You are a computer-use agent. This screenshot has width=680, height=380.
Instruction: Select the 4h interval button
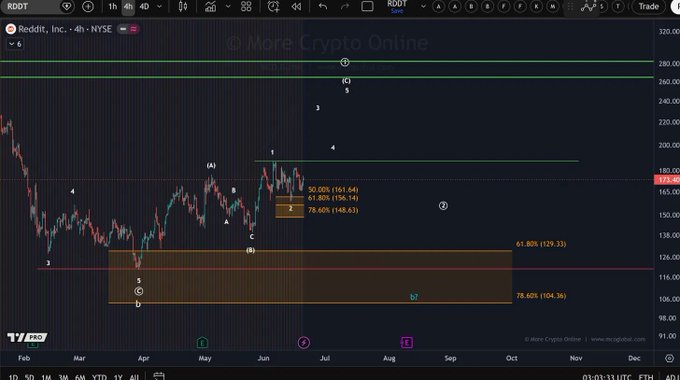coord(128,7)
